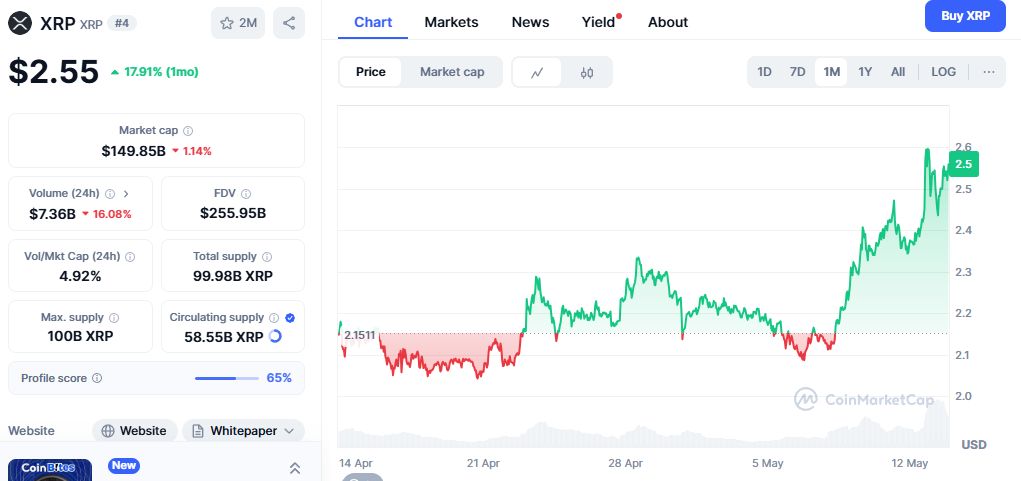Select the Price chart toggle
Viewport: 1021px width, 481px height.
pos(371,72)
